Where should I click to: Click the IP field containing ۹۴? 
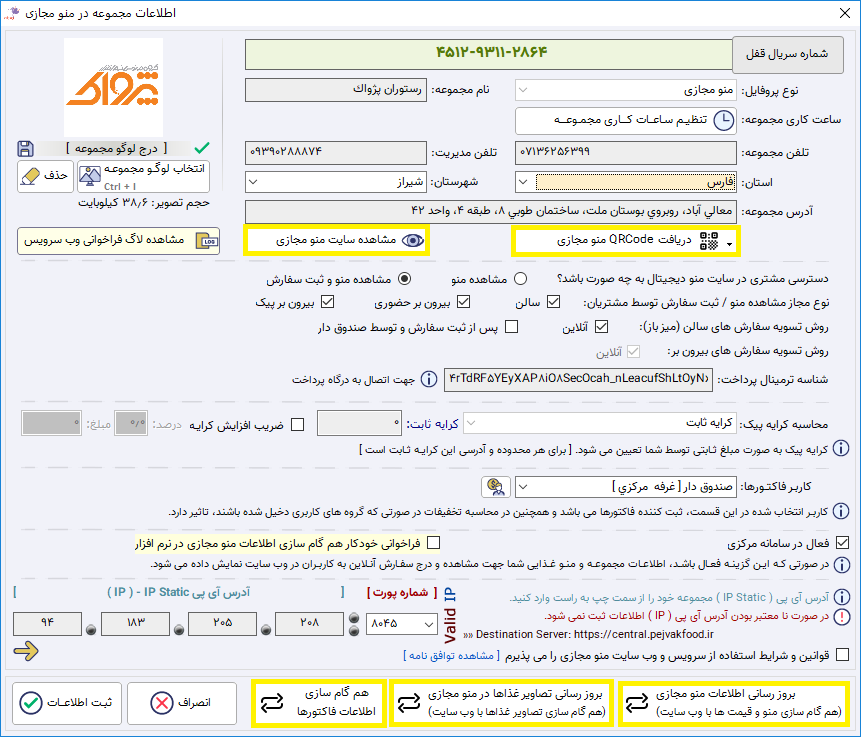(x=47, y=624)
